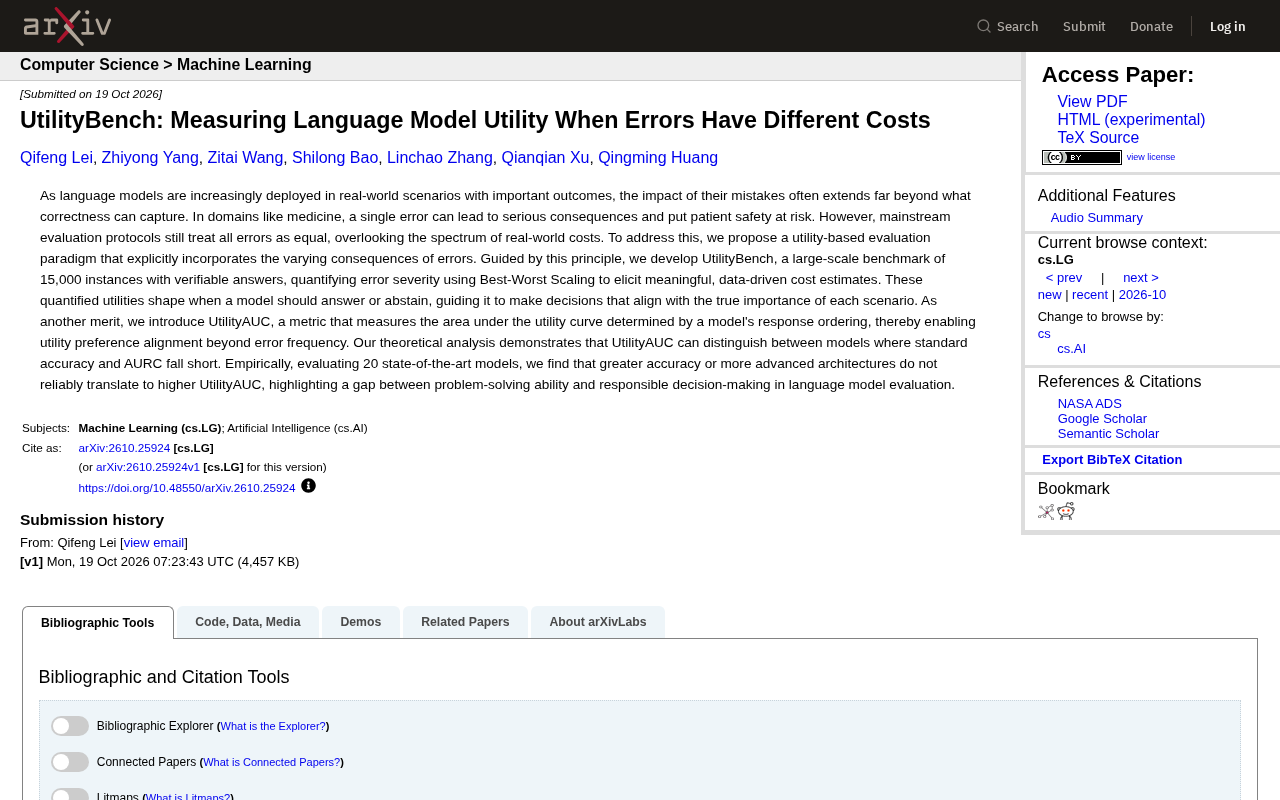
Task: Select the Demos tab
Action: pos(361,622)
